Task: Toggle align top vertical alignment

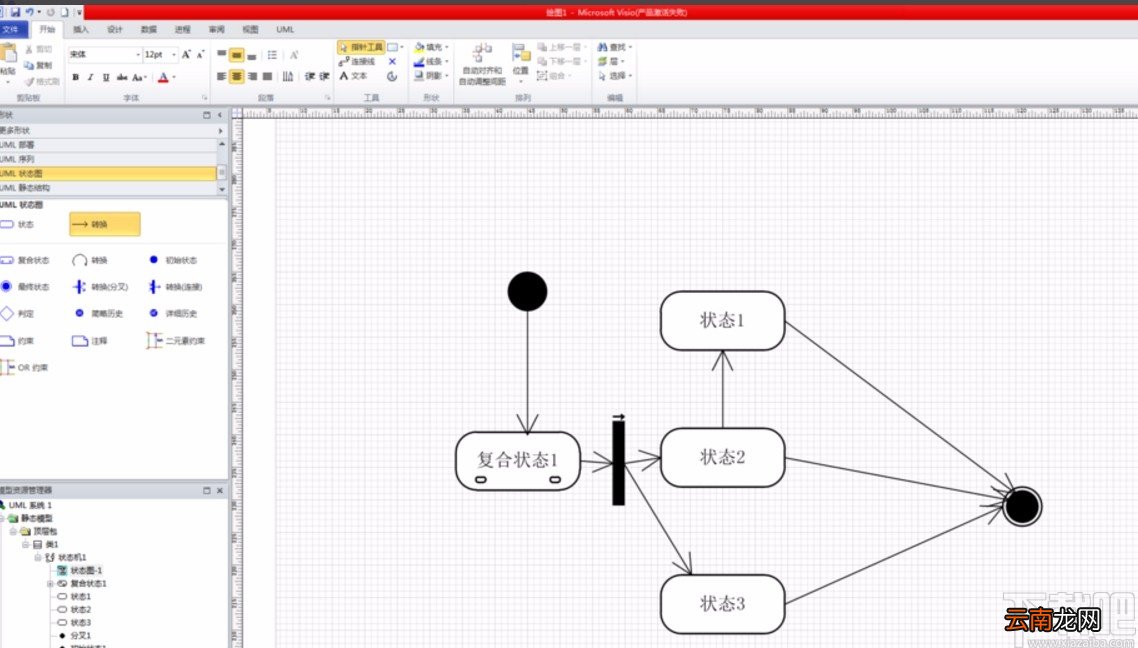Action: pyautogui.click(x=221, y=55)
